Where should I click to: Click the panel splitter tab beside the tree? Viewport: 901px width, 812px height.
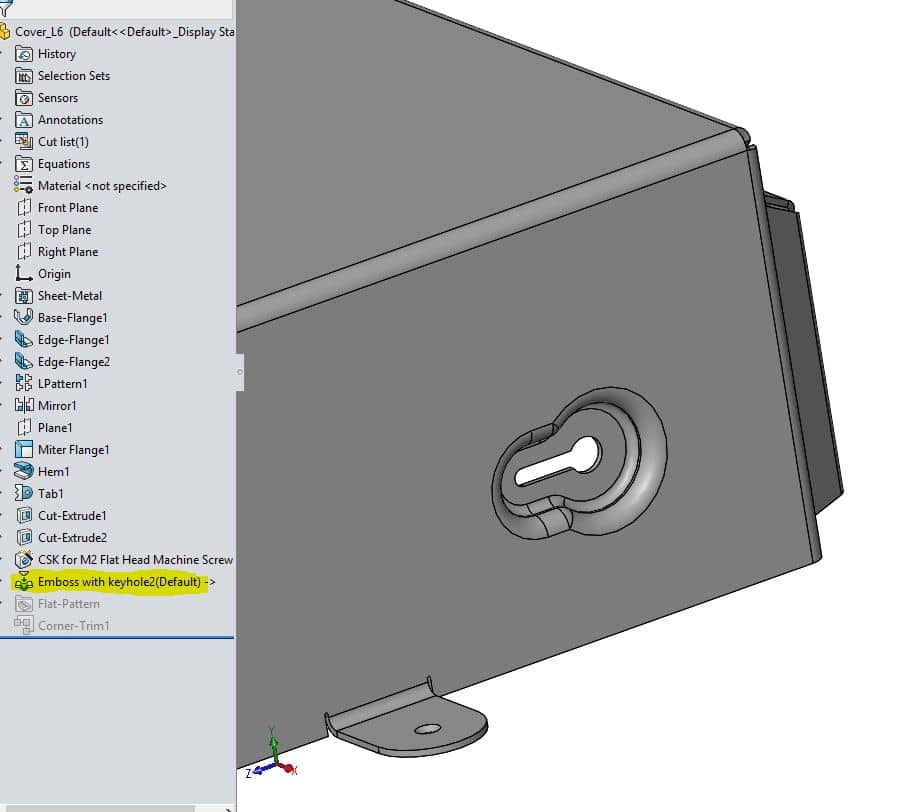[240, 370]
